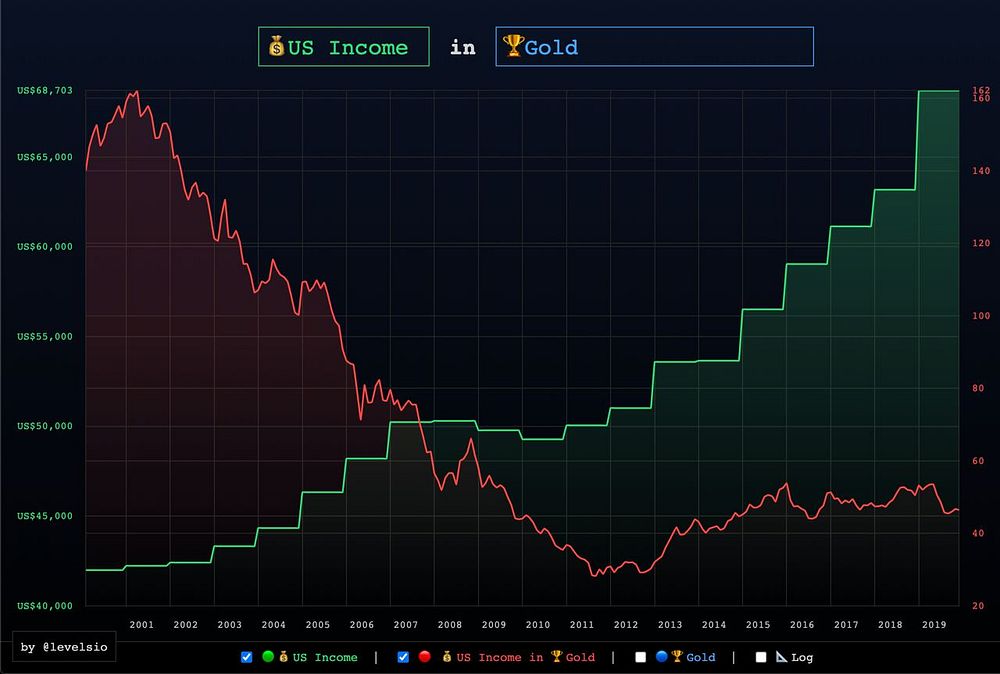
Task: Click the trophy icon in Gold selector
Action: pos(513,46)
